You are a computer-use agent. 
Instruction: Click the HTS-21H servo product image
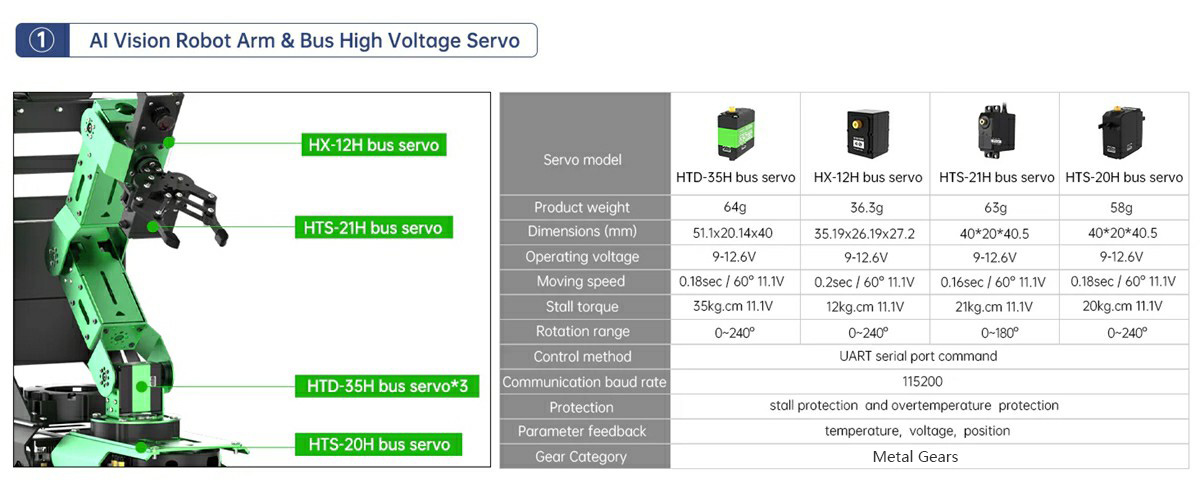[x=996, y=131]
